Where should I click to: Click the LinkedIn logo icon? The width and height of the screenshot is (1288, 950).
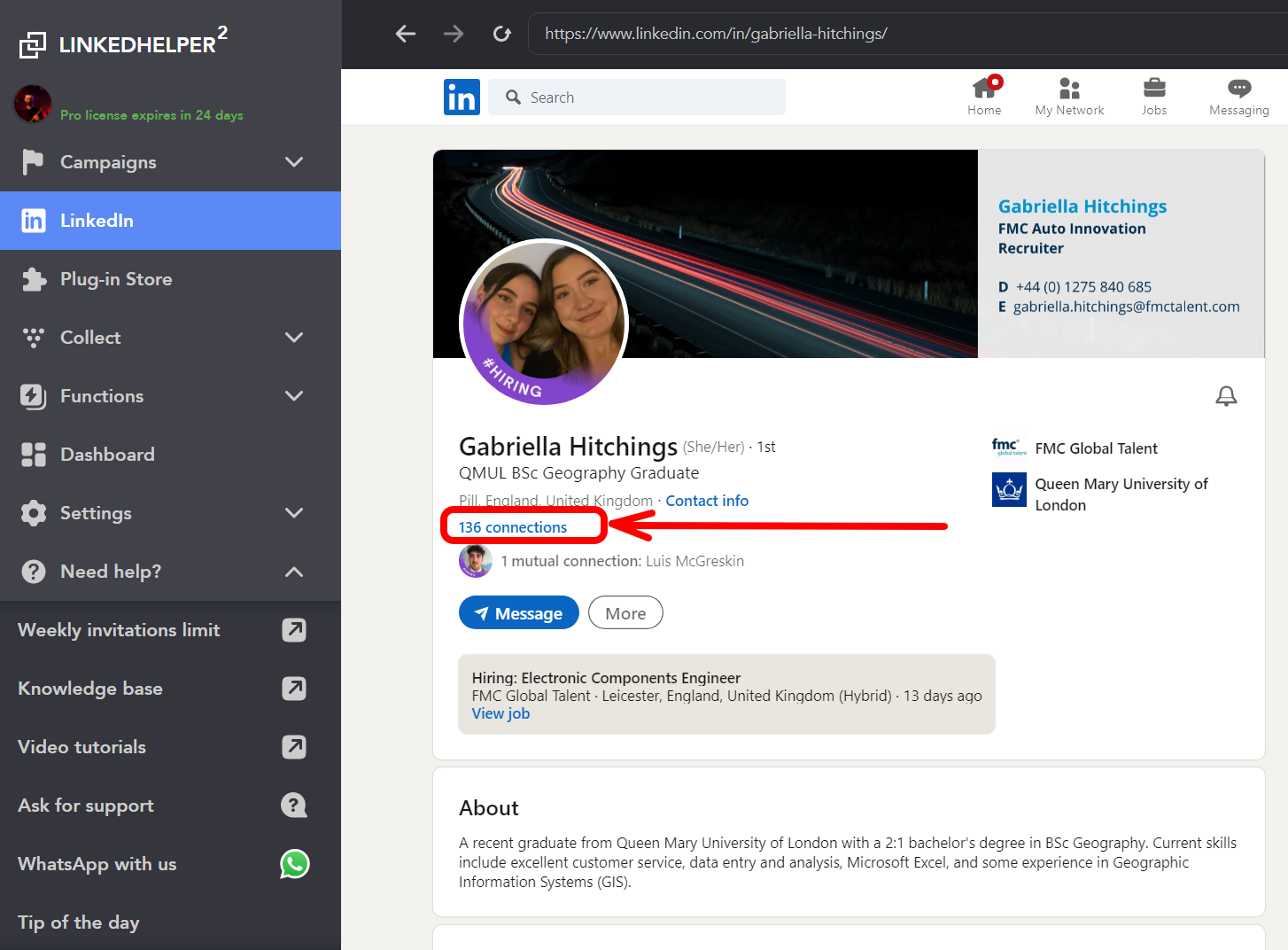point(462,97)
